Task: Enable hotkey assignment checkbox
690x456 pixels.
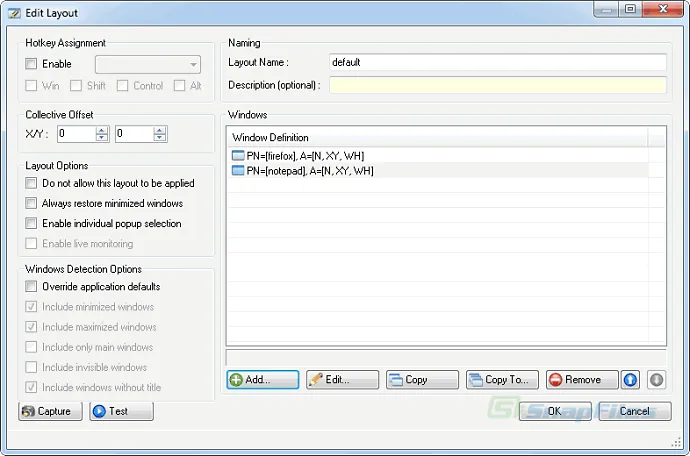Action: pos(31,64)
